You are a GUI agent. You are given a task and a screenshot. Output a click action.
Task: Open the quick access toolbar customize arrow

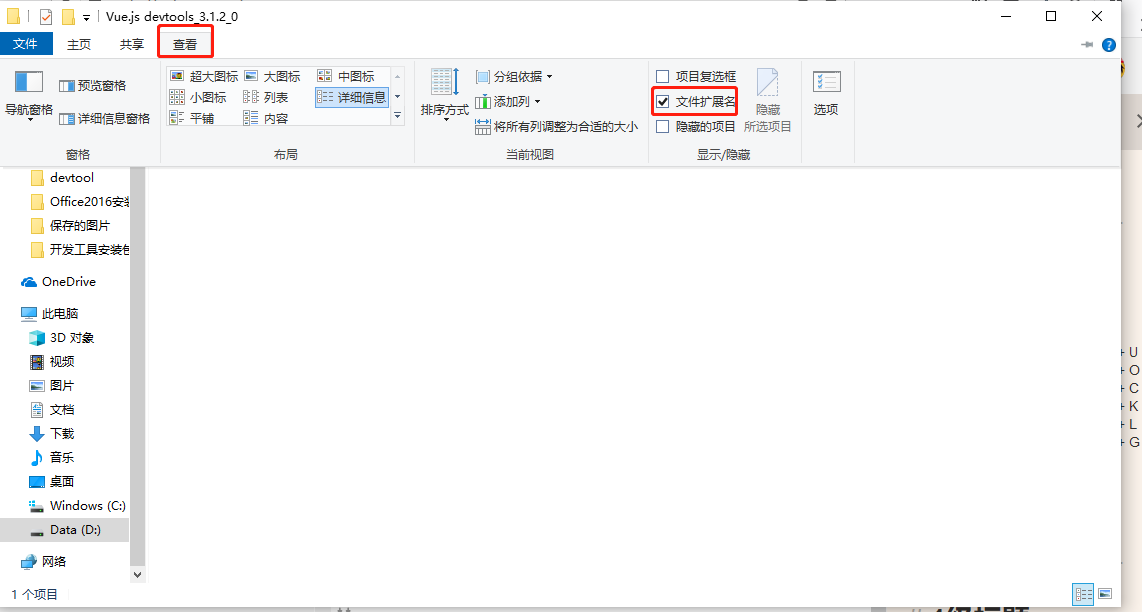point(87,17)
